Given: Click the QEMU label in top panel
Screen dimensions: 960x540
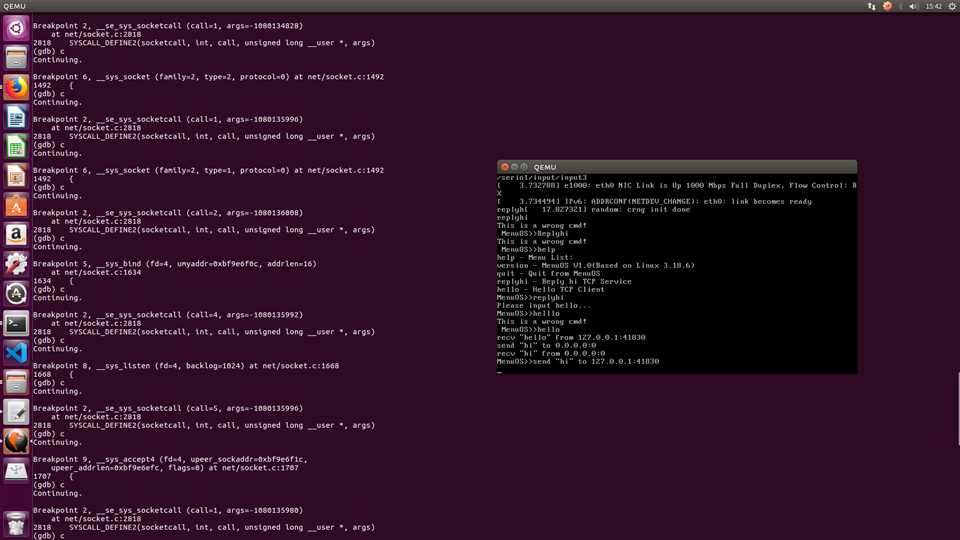Looking at the screenshot, I should 15,6.
